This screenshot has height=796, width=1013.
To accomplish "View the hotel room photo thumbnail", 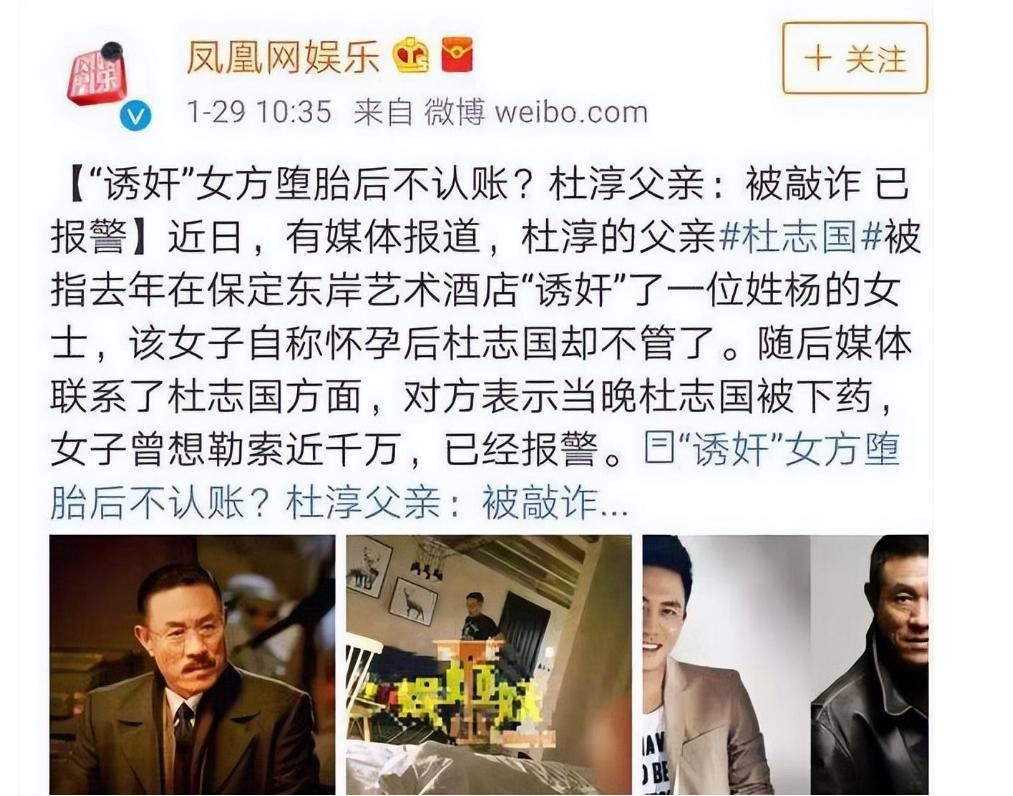I will tap(489, 665).
